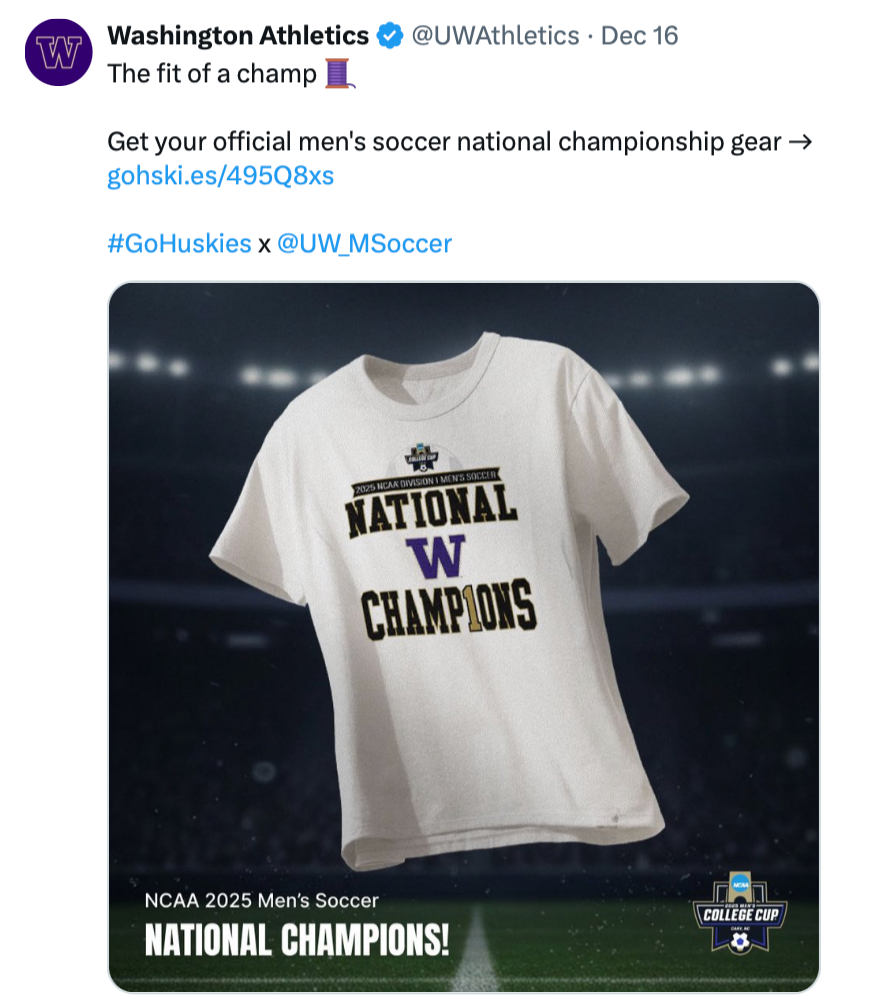Open the Washington Athletics display name

coord(238,37)
